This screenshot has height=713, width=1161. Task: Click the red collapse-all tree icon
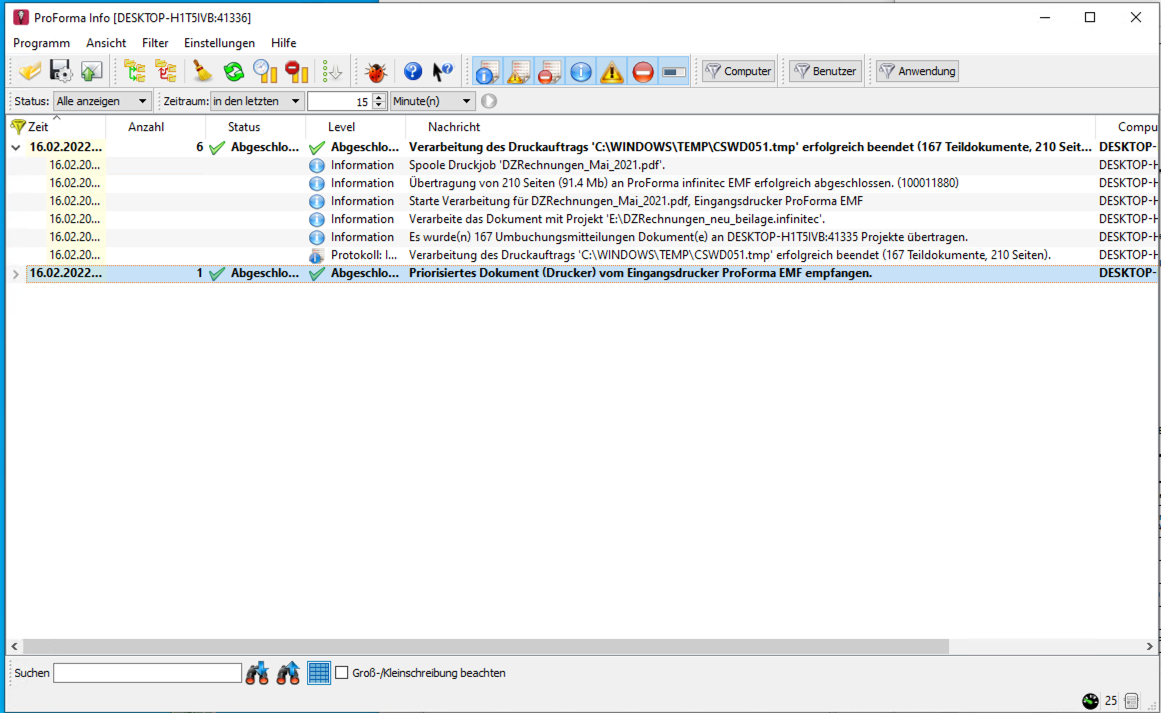pyautogui.click(x=165, y=71)
